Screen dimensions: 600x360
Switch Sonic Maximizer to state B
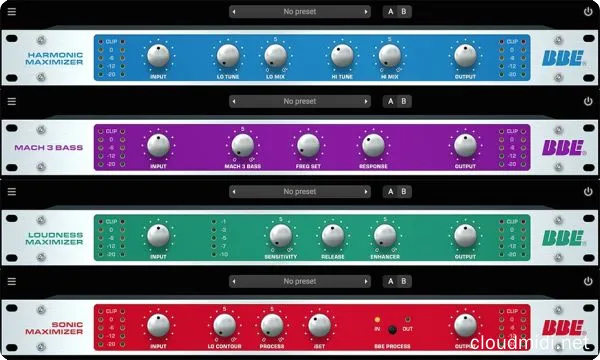[x=404, y=281]
